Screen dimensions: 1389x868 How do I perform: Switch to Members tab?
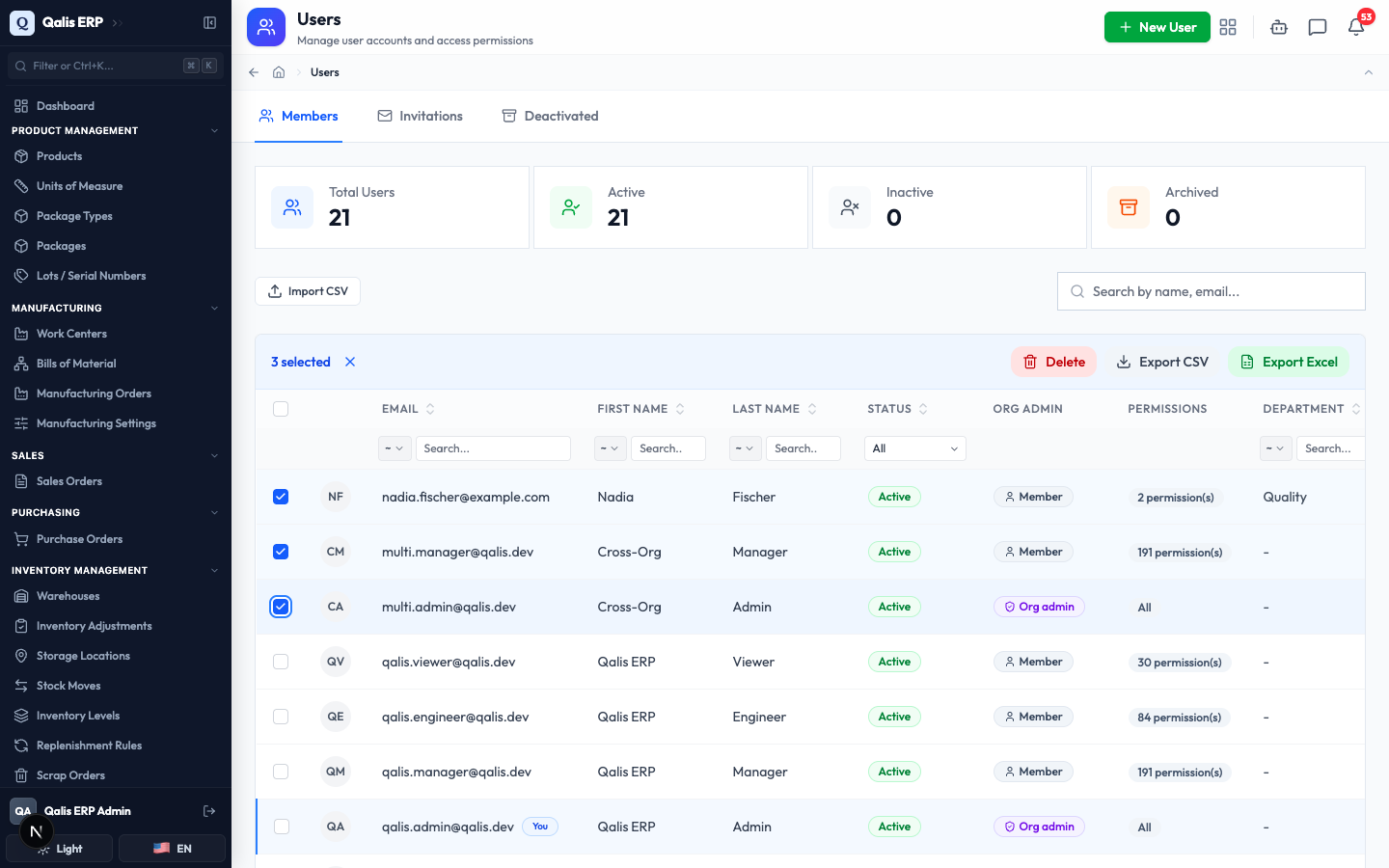[298, 116]
